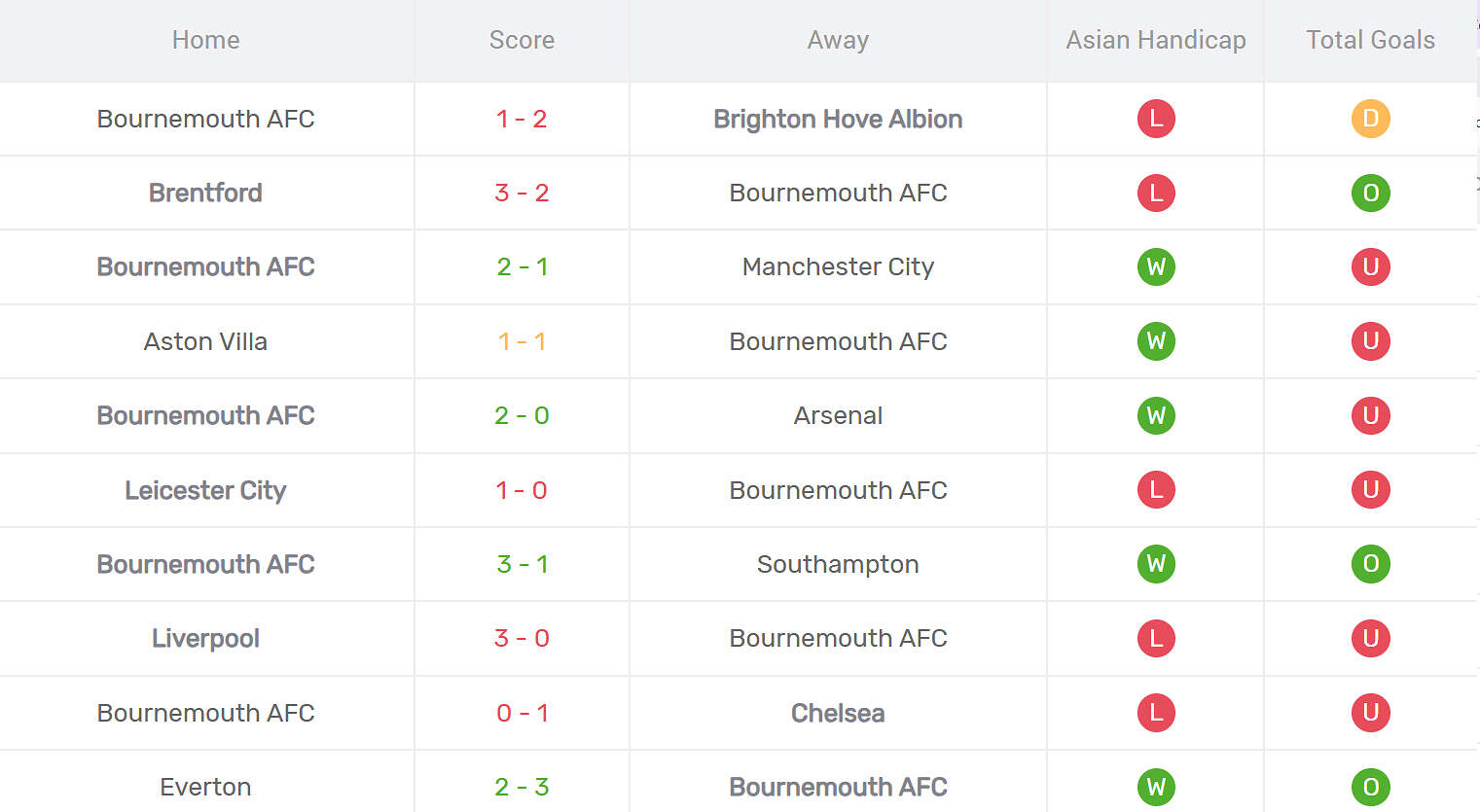Click the W handicap badge in Everton row
Viewport: 1480px width, 812px height.
click(1156, 787)
